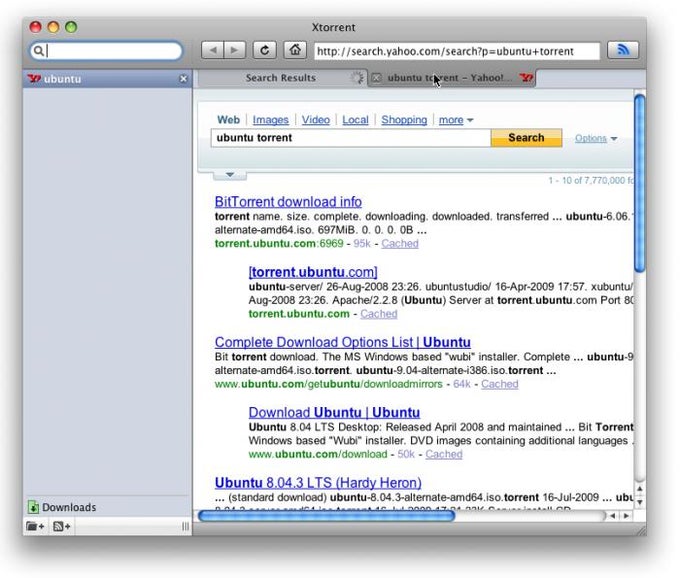This screenshot has height=578, width=680.
Task: Switch to the Search Results tab
Action: [x=281, y=78]
